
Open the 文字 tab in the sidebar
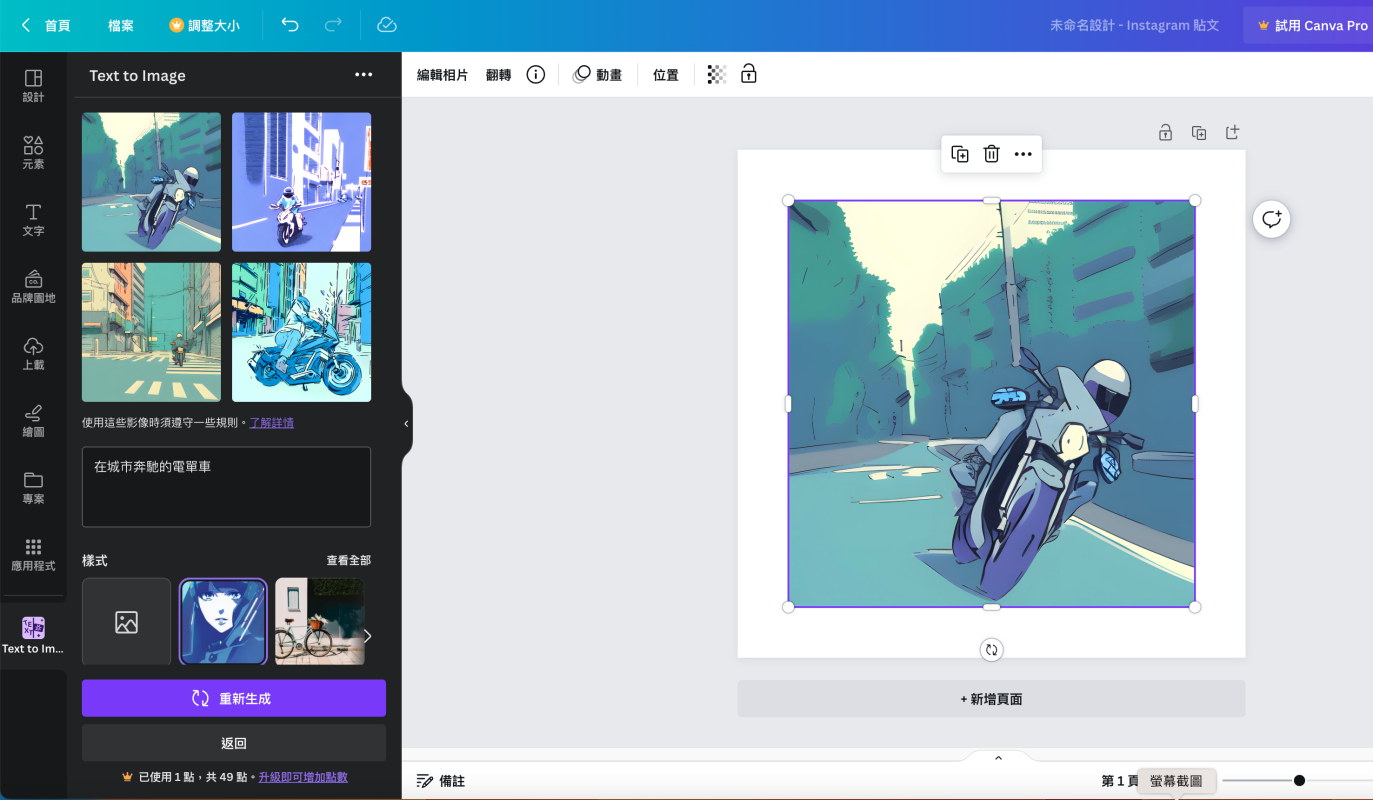pos(33,220)
